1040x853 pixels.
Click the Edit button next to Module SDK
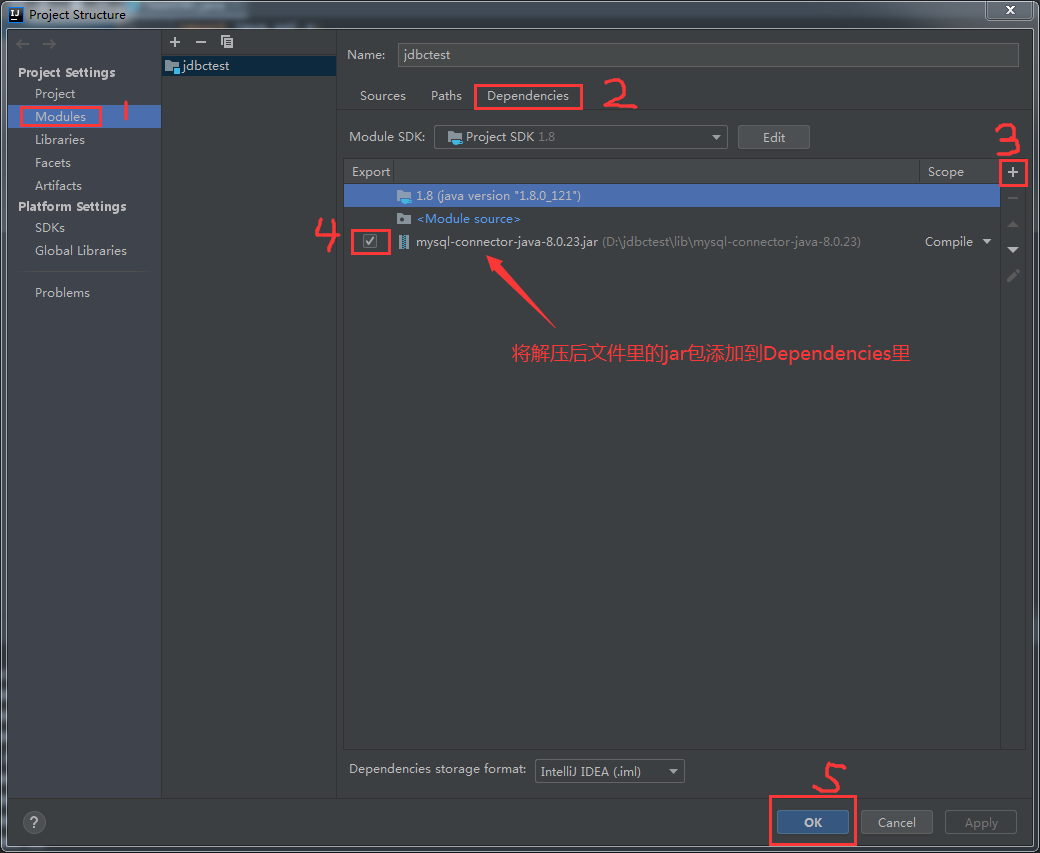(x=773, y=137)
